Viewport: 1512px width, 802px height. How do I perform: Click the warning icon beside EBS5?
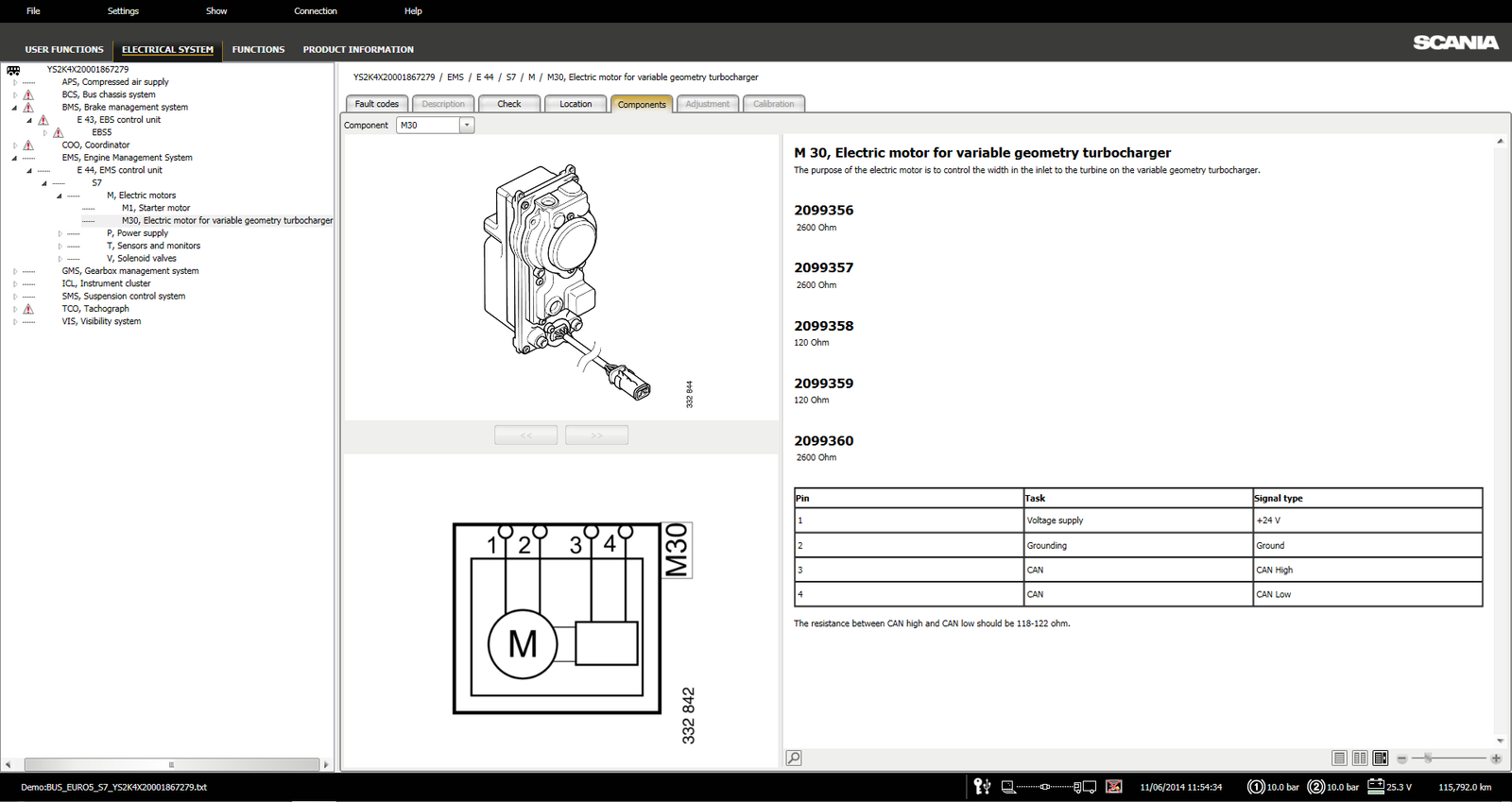[x=59, y=132]
